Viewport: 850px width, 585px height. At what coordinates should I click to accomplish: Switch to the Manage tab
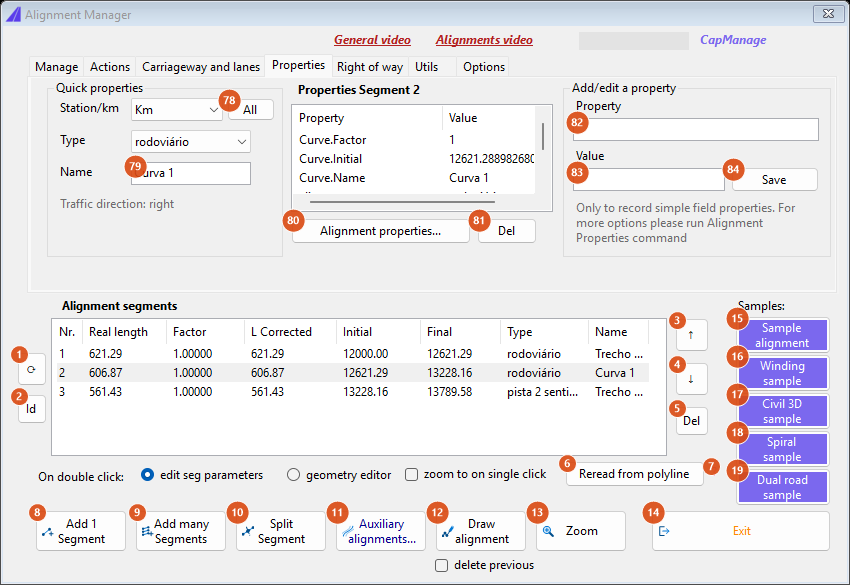(x=56, y=67)
